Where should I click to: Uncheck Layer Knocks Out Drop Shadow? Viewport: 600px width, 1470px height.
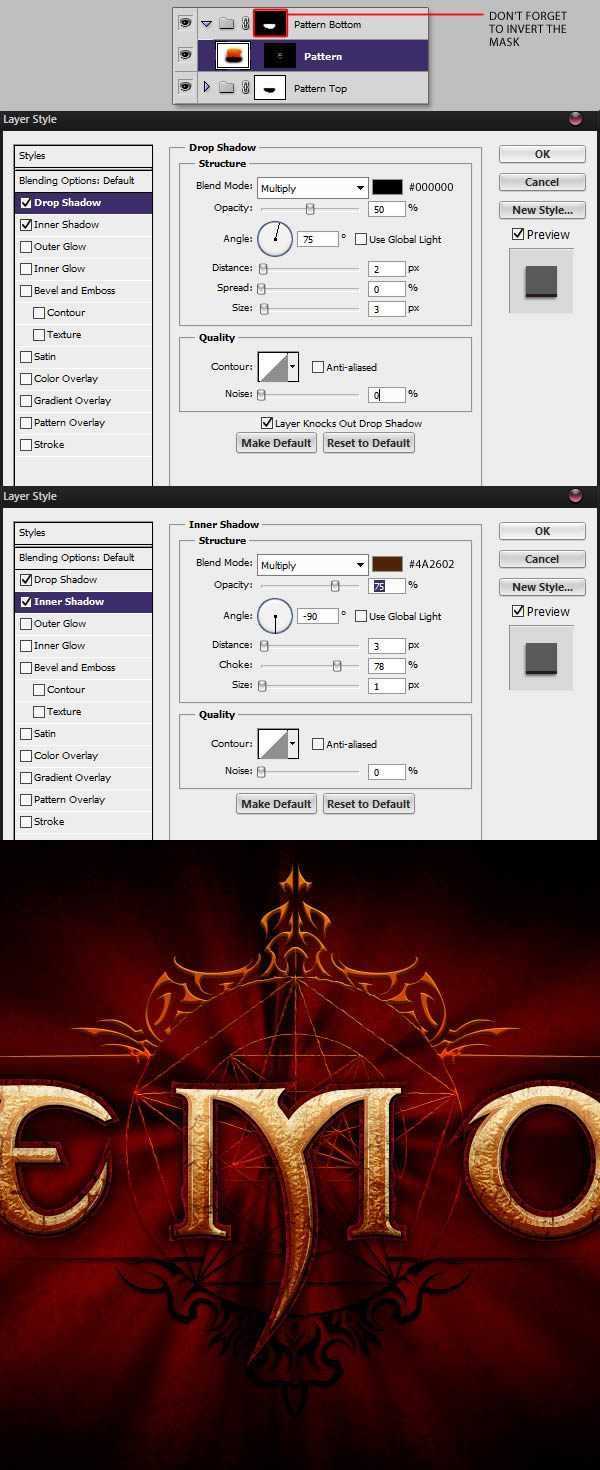coord(267,423)
